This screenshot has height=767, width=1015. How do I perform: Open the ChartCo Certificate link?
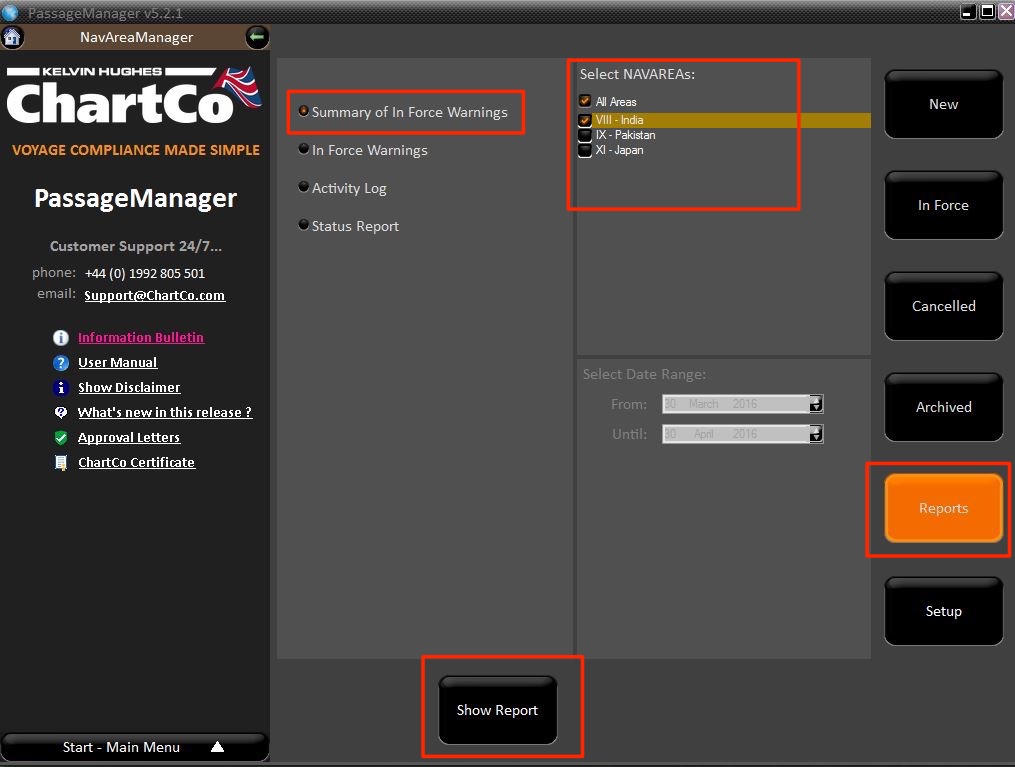pyautogui.click(x=136, y=463)
